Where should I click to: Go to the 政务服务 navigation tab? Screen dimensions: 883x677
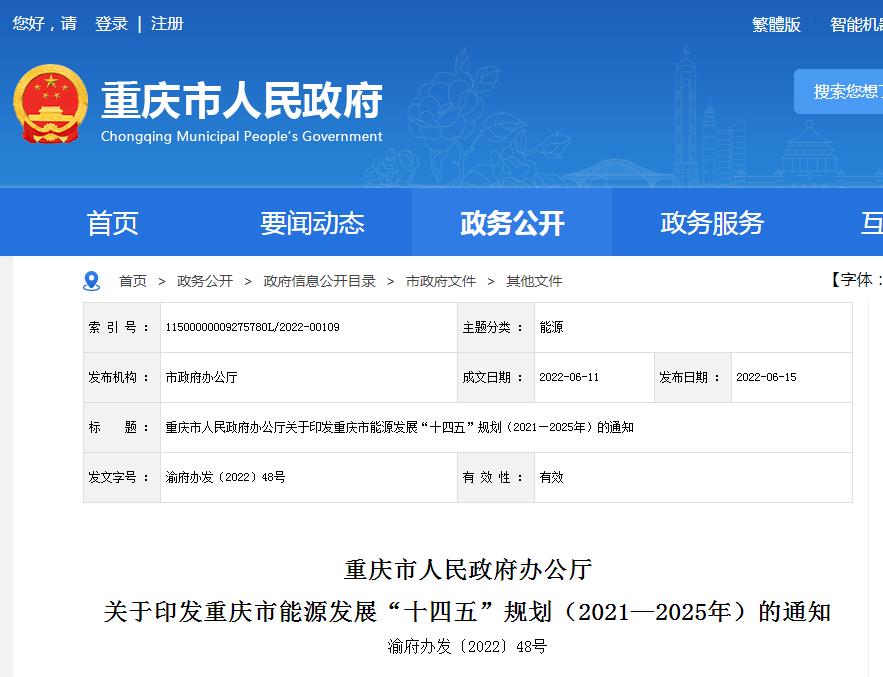coord(712,223)
